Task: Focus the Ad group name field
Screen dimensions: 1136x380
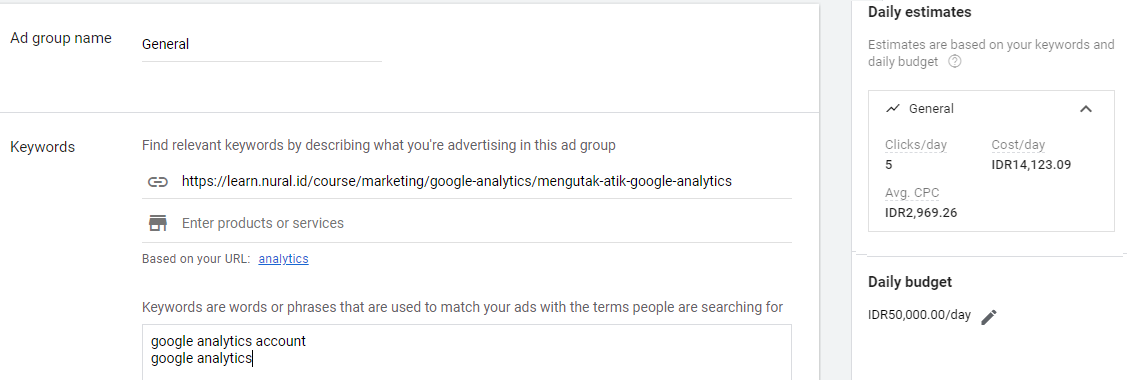Action: click(x=262, y=45)
